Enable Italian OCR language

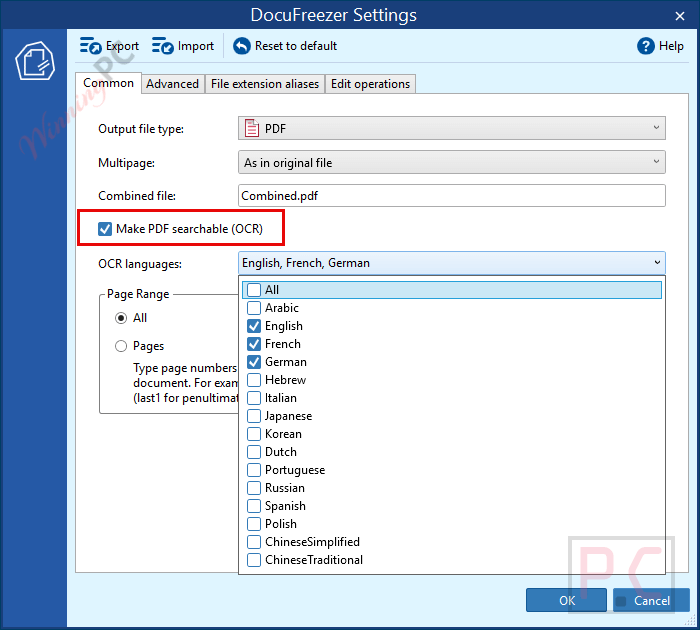click(x=254, y=398)
